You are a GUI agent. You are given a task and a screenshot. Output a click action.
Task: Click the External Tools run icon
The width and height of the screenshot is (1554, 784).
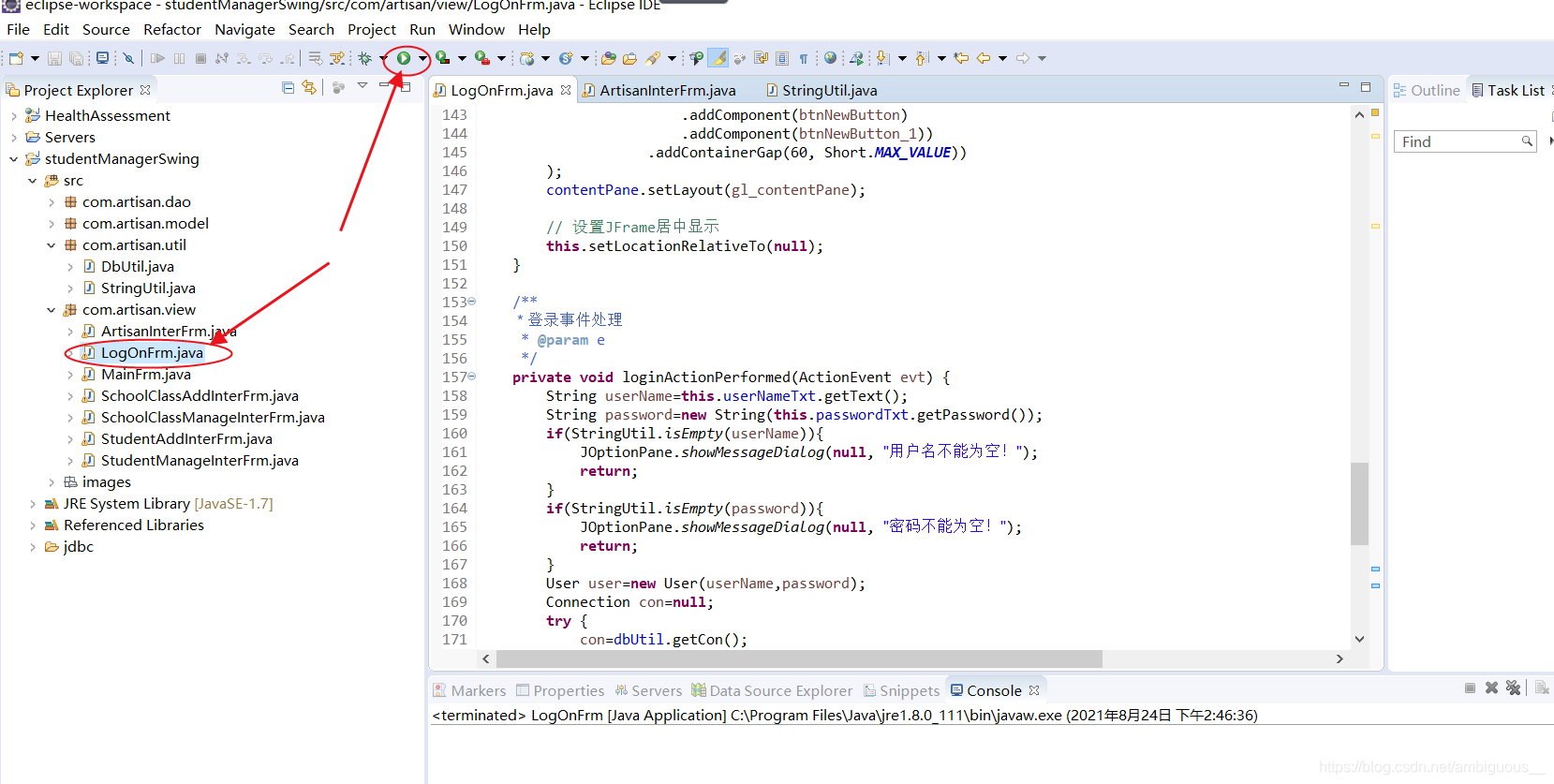point(481,58)
